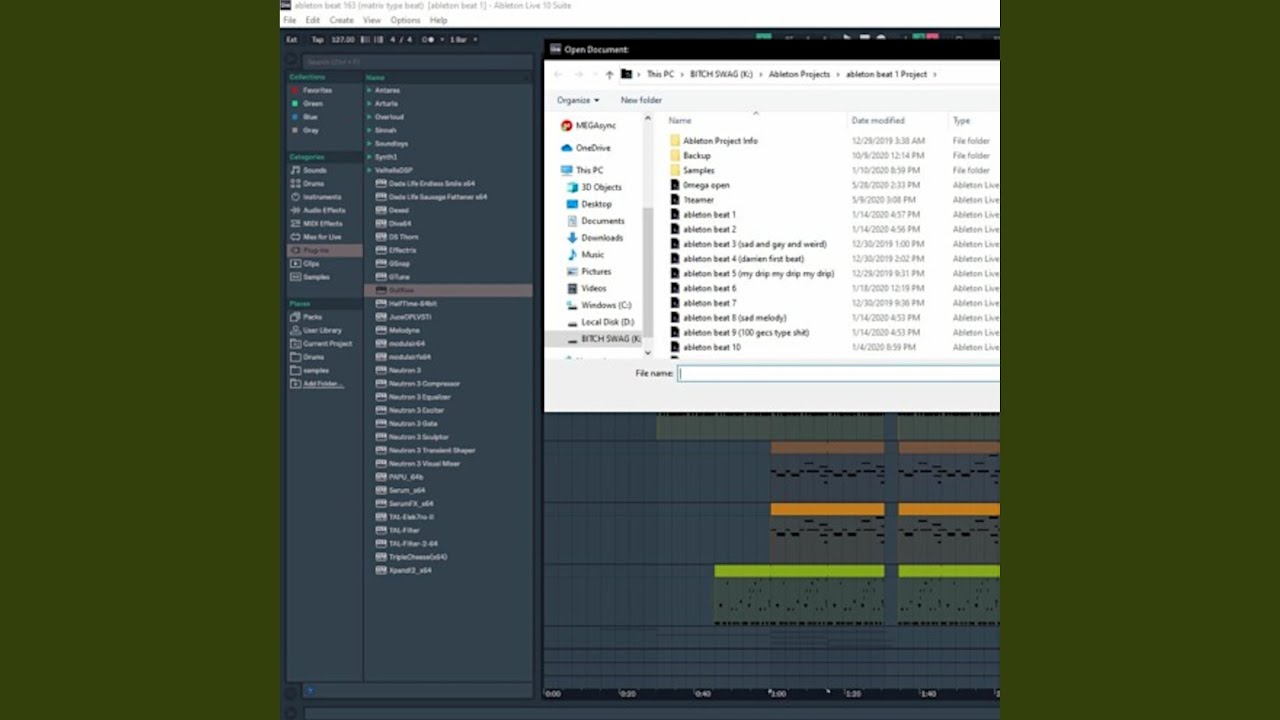Open the Samples category icon
The width and height of the screenshot is (1280, 720).
tap(295, 277)
